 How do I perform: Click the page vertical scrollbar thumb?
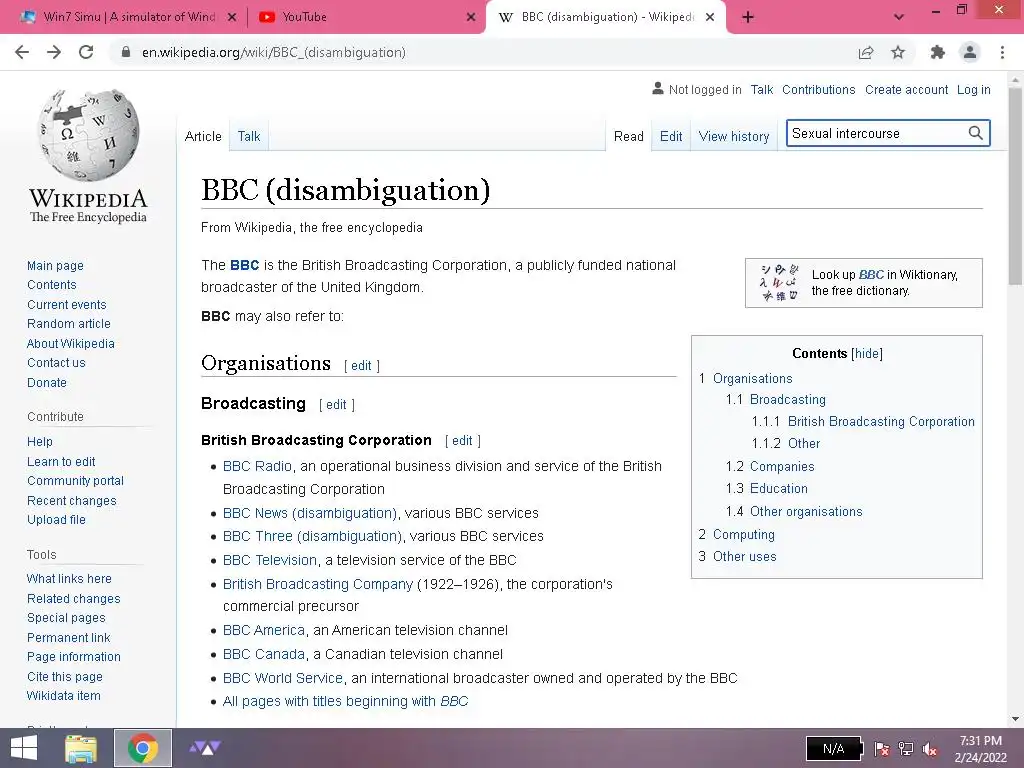click(x=1015, y=186)
